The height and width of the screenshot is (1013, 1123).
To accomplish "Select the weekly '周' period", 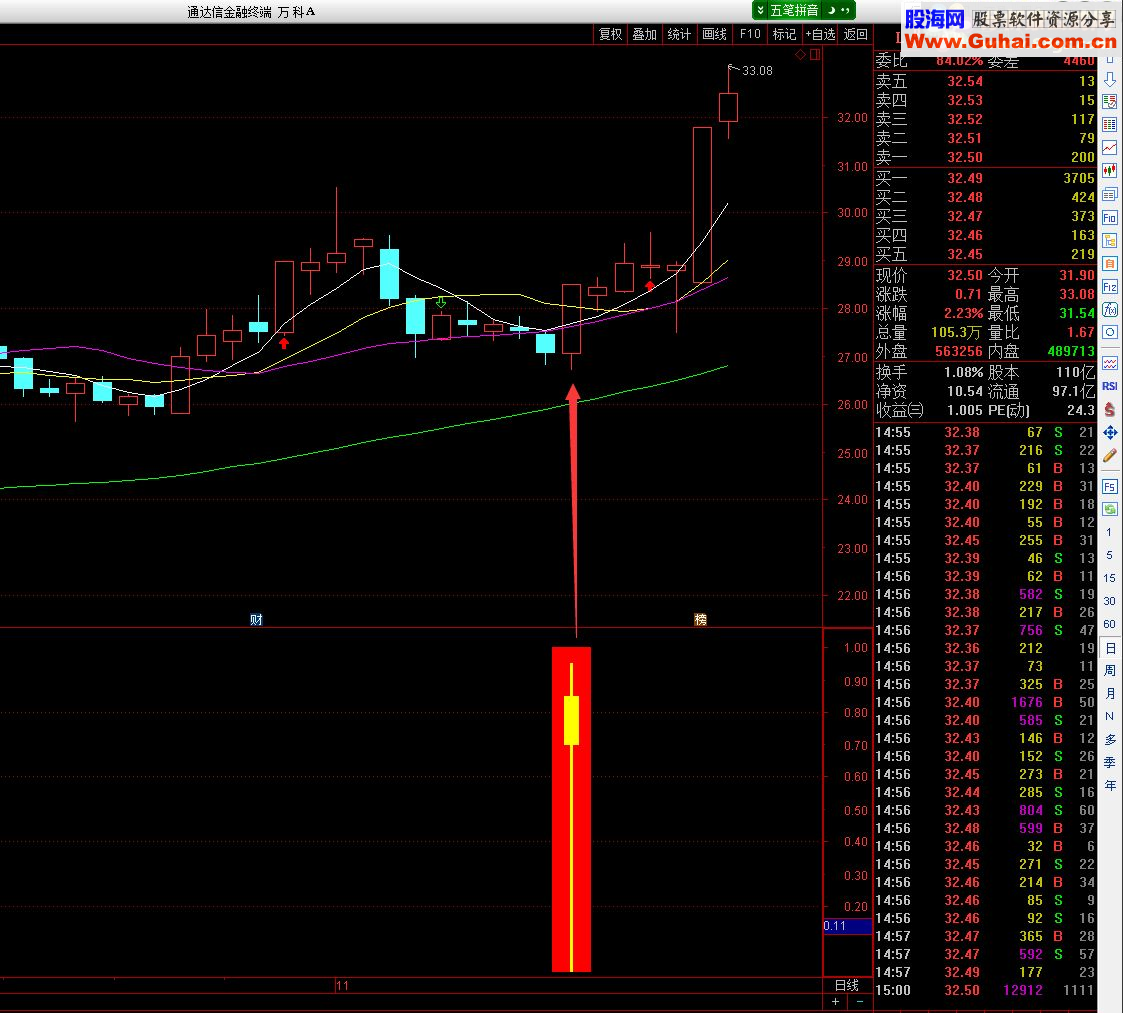I will pos(1109,671).
